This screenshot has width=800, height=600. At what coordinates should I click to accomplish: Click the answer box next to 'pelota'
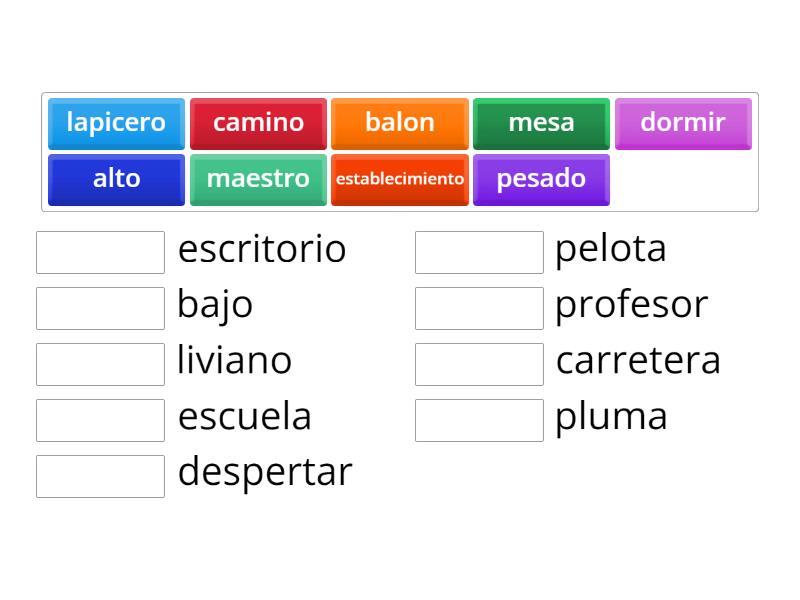[x=479, y=252]
